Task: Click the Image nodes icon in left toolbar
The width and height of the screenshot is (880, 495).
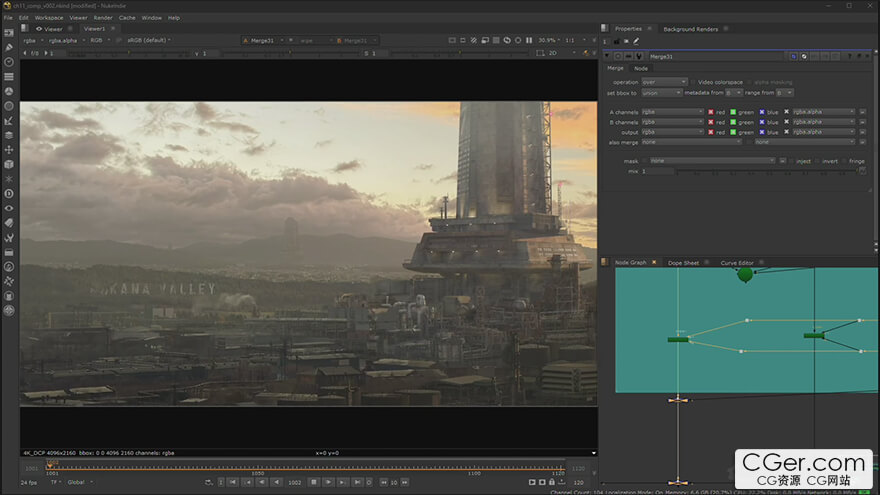Action: (9, 33)
